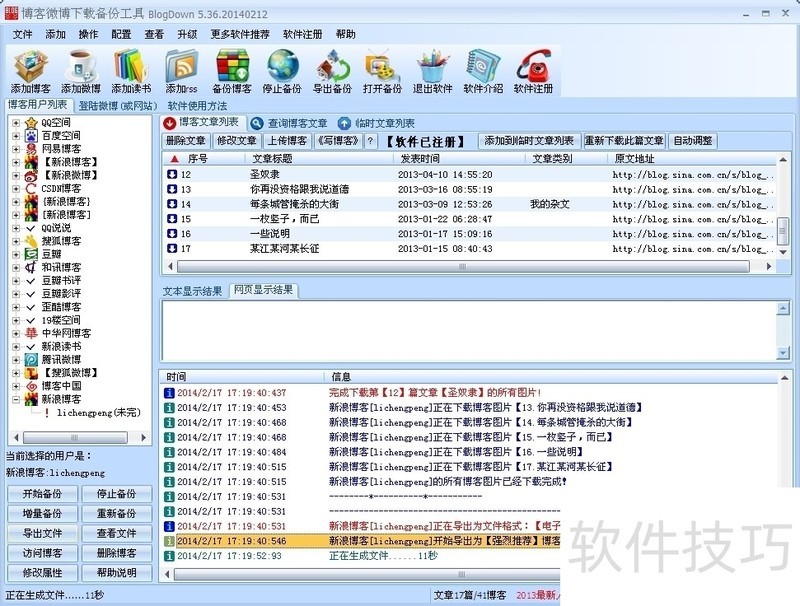Expand the QQ空间 tree node

point(16,123)
